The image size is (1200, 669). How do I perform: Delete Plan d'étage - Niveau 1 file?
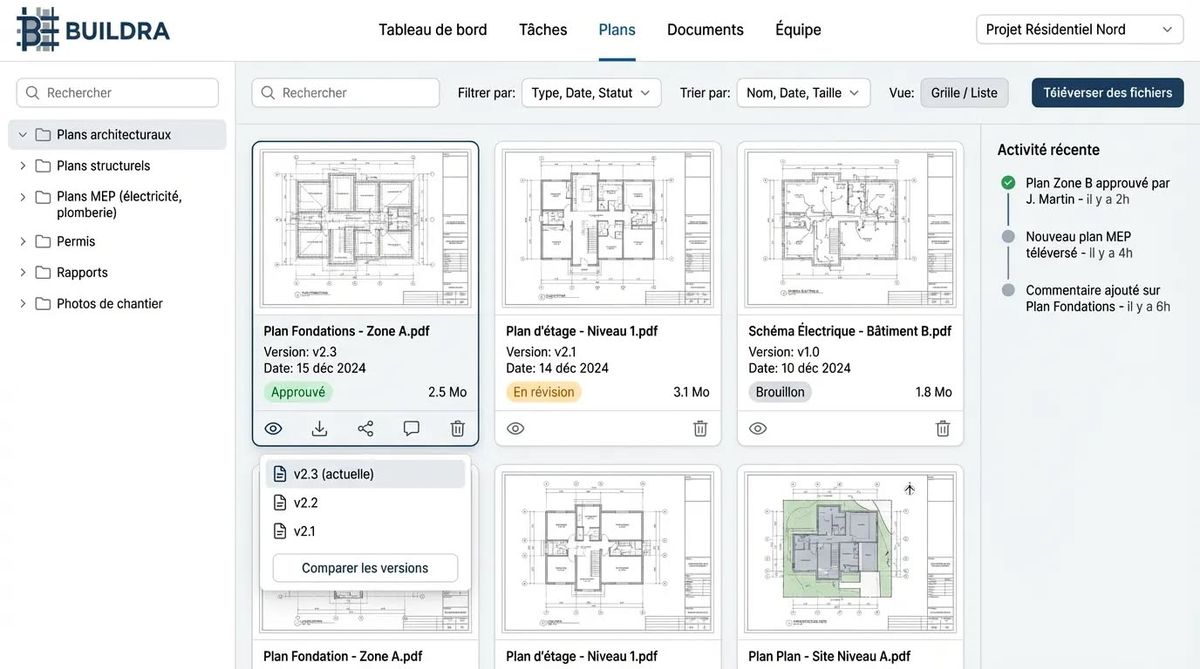pos(700,428)
